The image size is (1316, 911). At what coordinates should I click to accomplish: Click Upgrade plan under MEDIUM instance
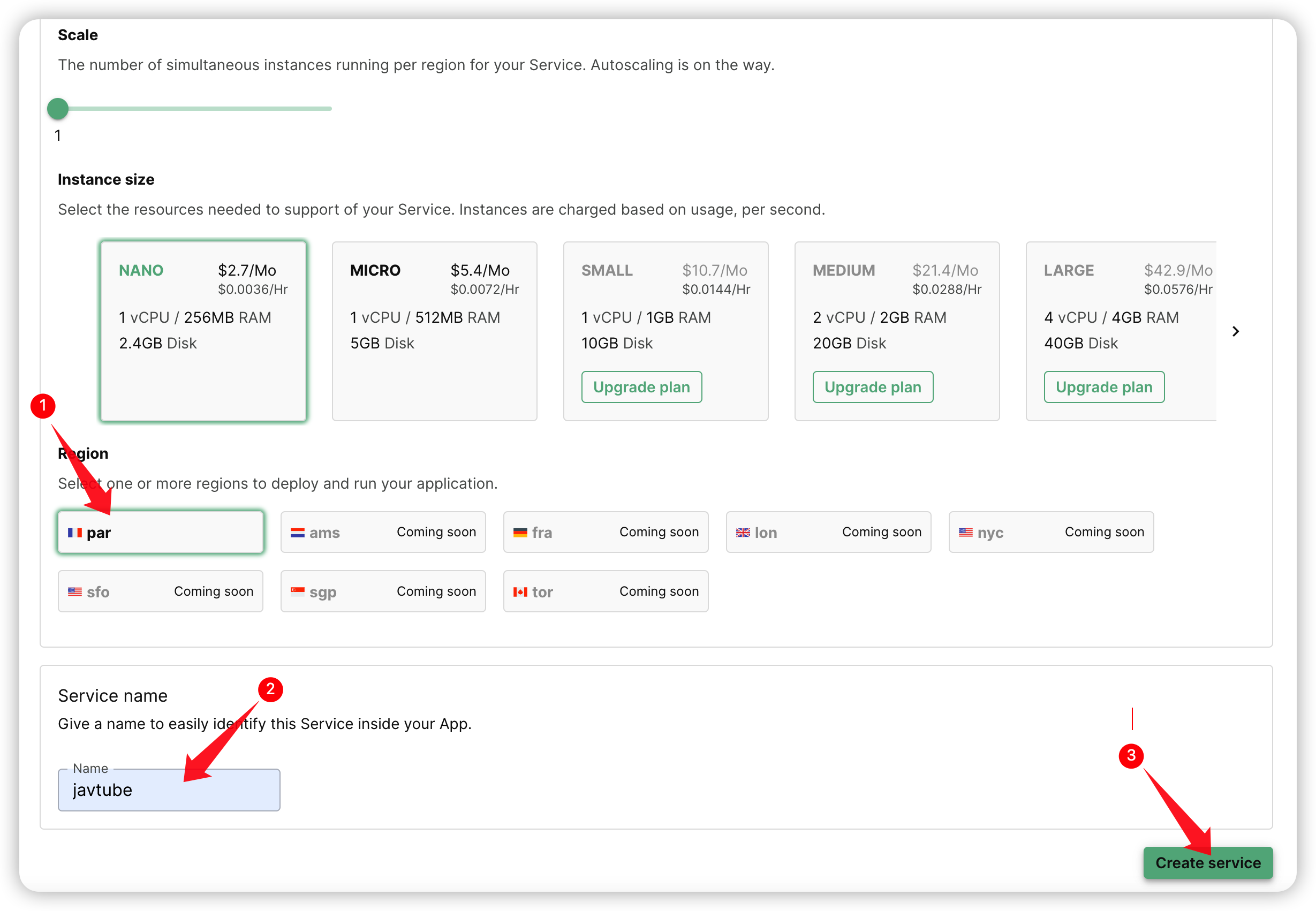point(873,387)
